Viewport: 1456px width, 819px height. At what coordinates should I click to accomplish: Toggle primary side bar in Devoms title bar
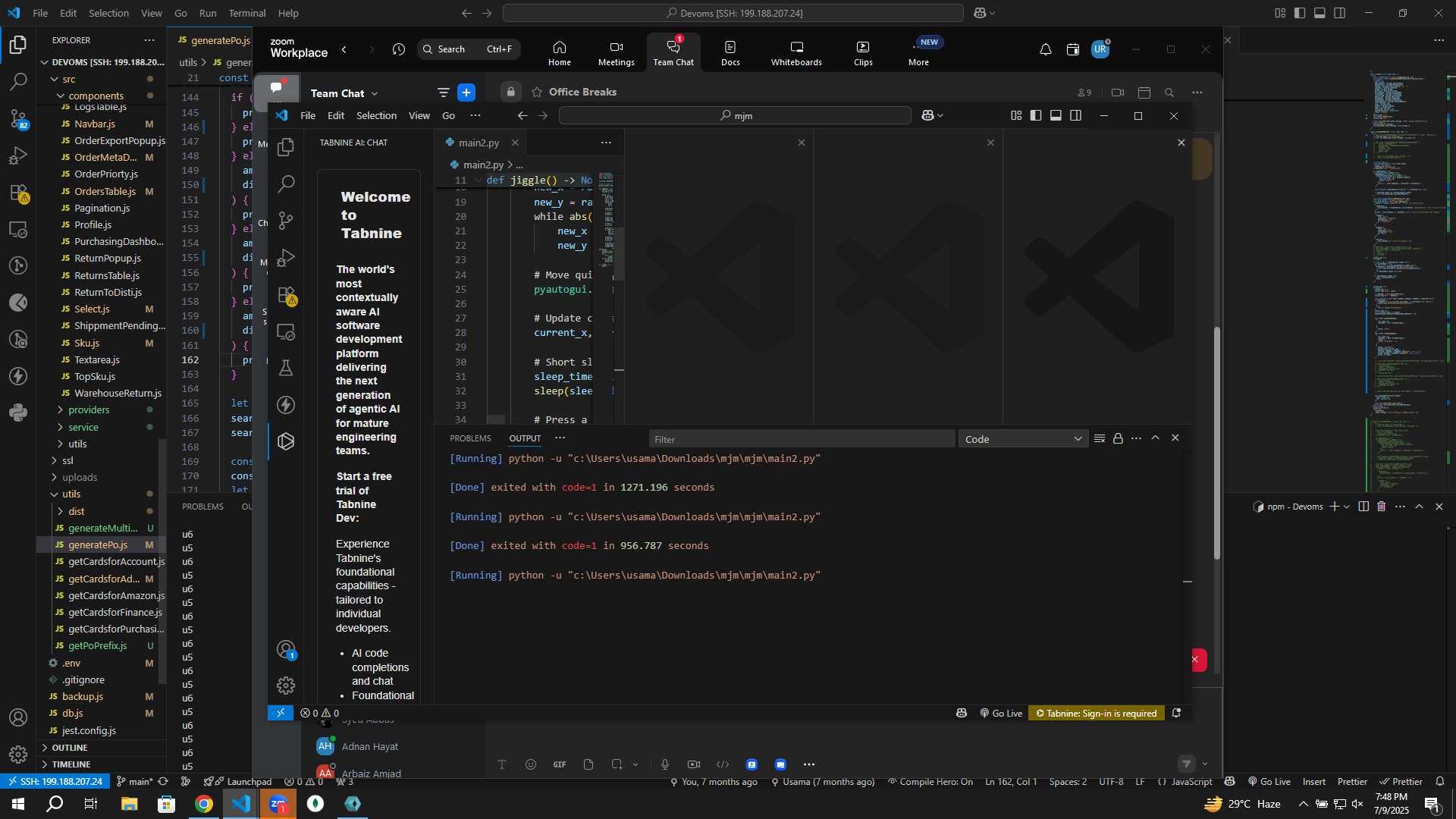1300,13
